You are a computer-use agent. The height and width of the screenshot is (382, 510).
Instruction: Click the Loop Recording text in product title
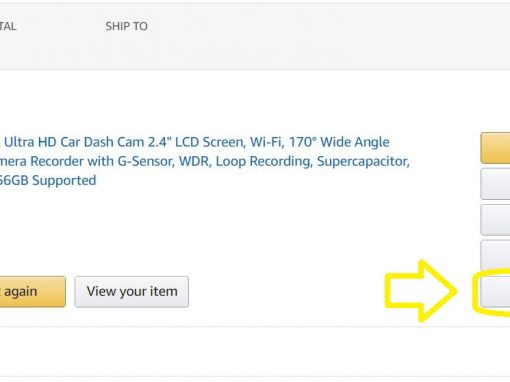click(x=263, y=161)
